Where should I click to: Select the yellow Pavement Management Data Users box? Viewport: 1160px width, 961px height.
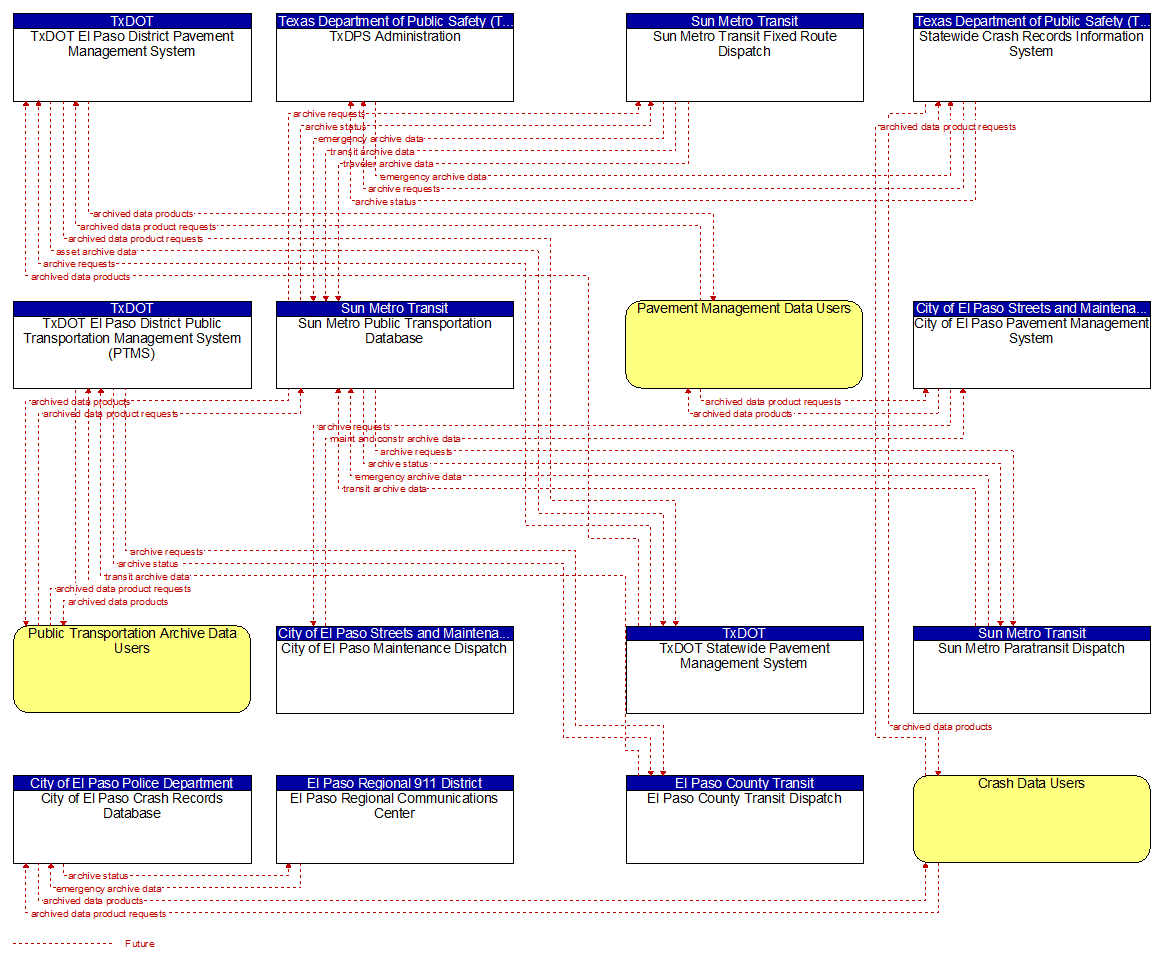tap(744, 344)
